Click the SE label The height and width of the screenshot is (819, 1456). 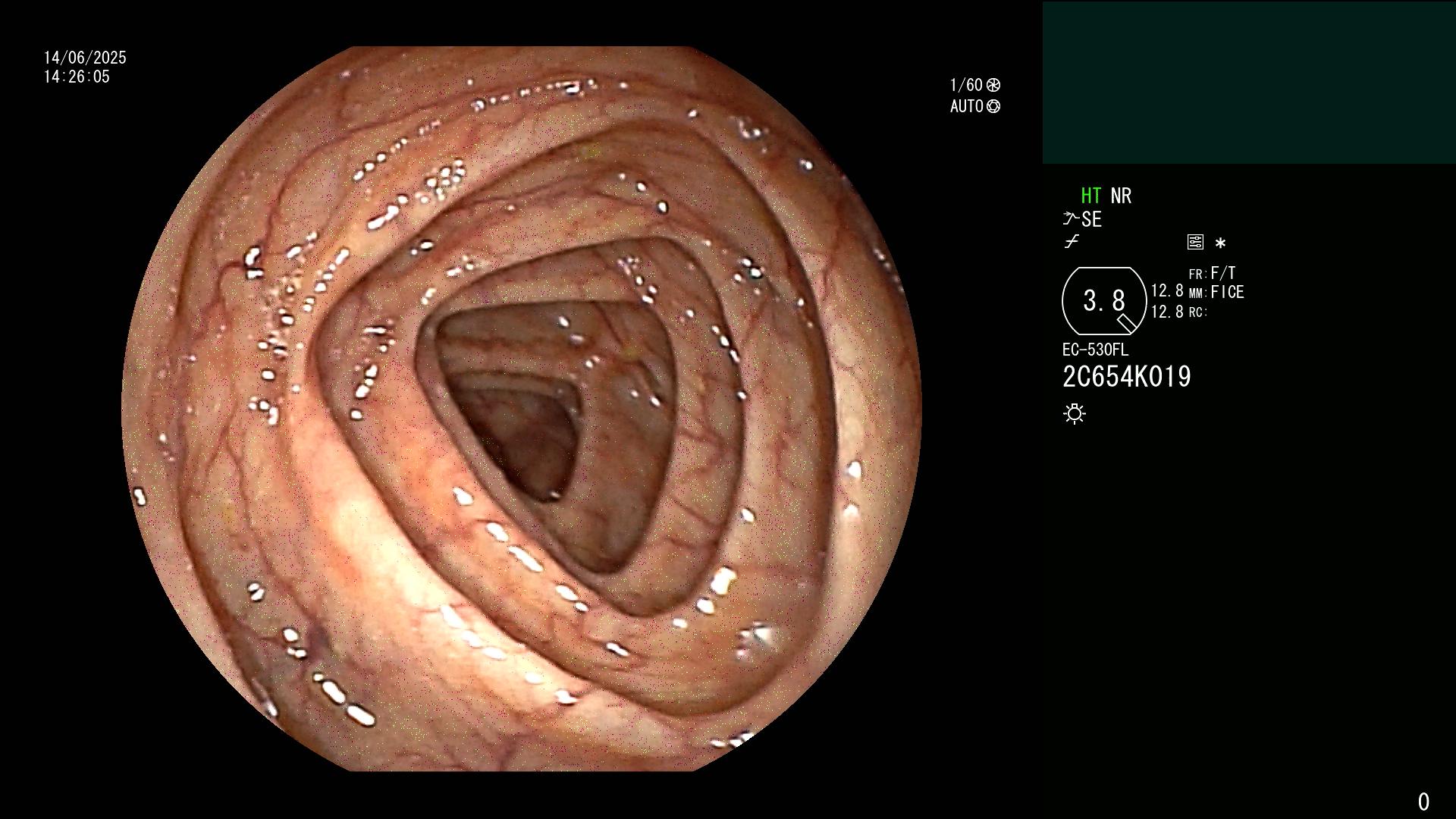click(1091, 220)
